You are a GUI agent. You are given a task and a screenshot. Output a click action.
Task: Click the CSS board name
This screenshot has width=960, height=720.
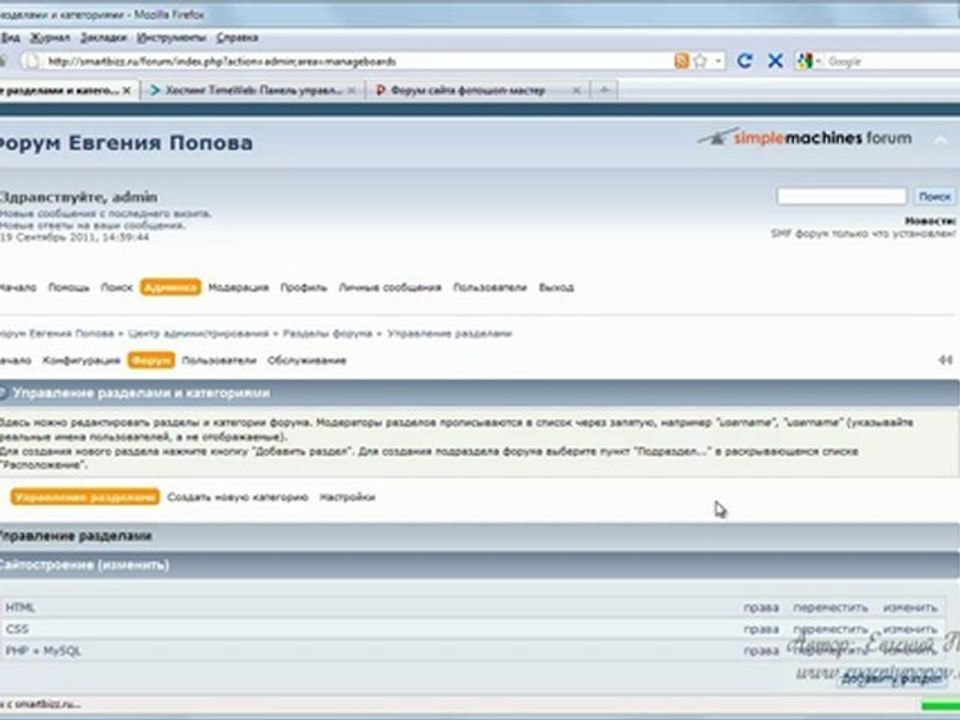pos(17,629)
